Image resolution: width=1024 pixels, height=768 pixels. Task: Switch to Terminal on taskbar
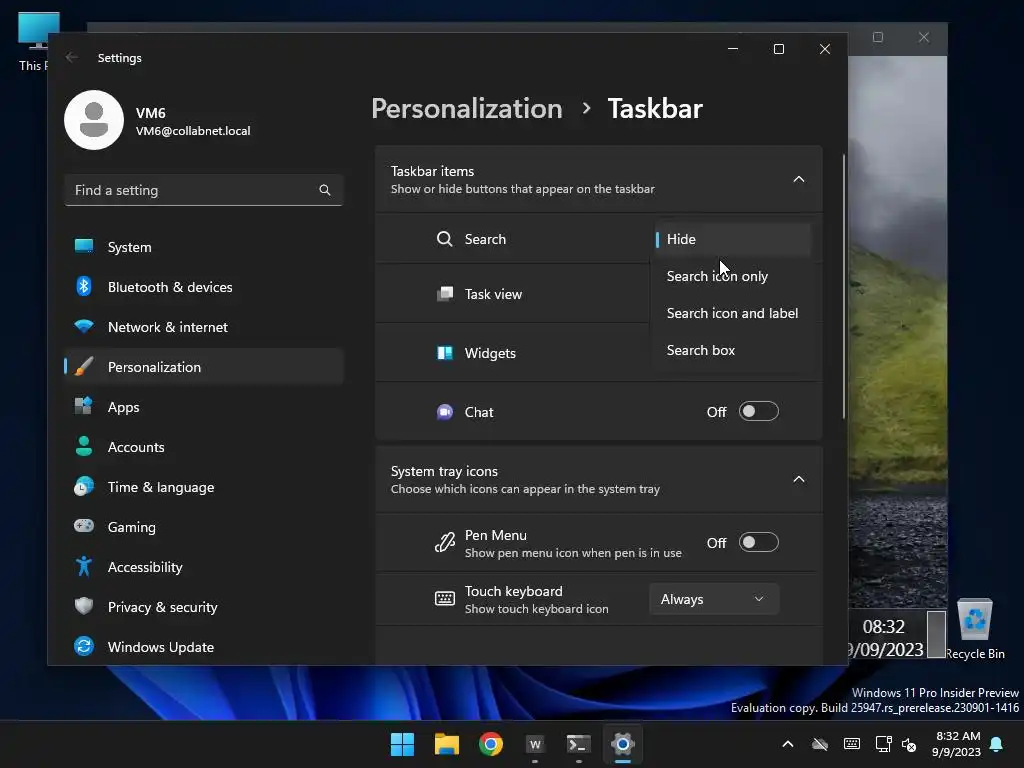click(579, 744)
